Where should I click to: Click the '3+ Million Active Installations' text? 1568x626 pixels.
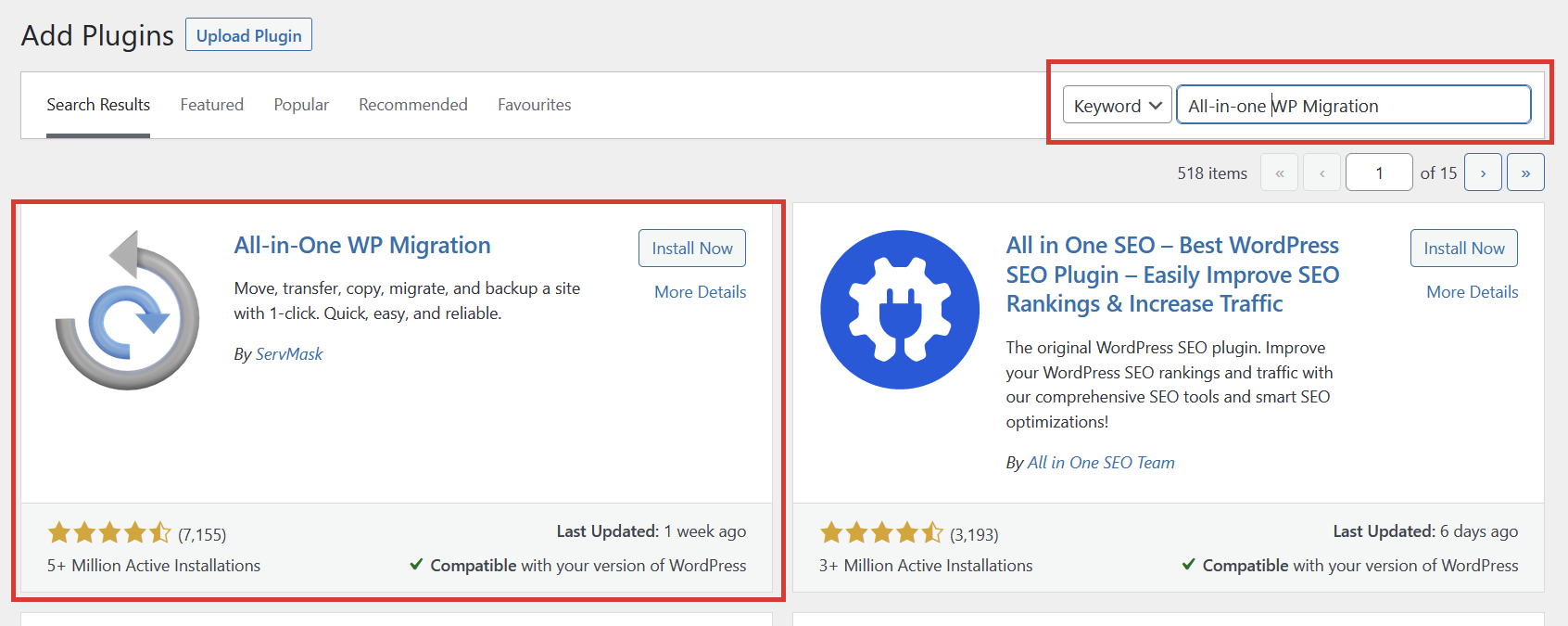[x=926, y=566]
